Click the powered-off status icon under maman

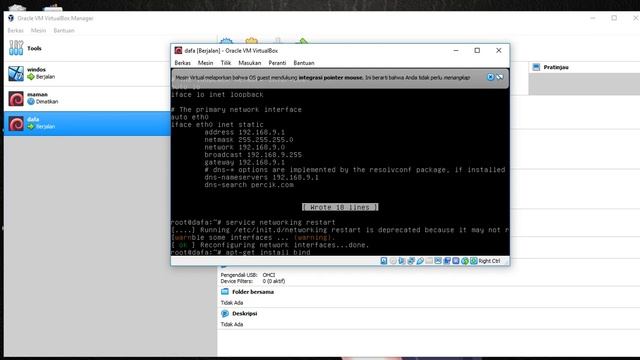[x=31, y=102]
